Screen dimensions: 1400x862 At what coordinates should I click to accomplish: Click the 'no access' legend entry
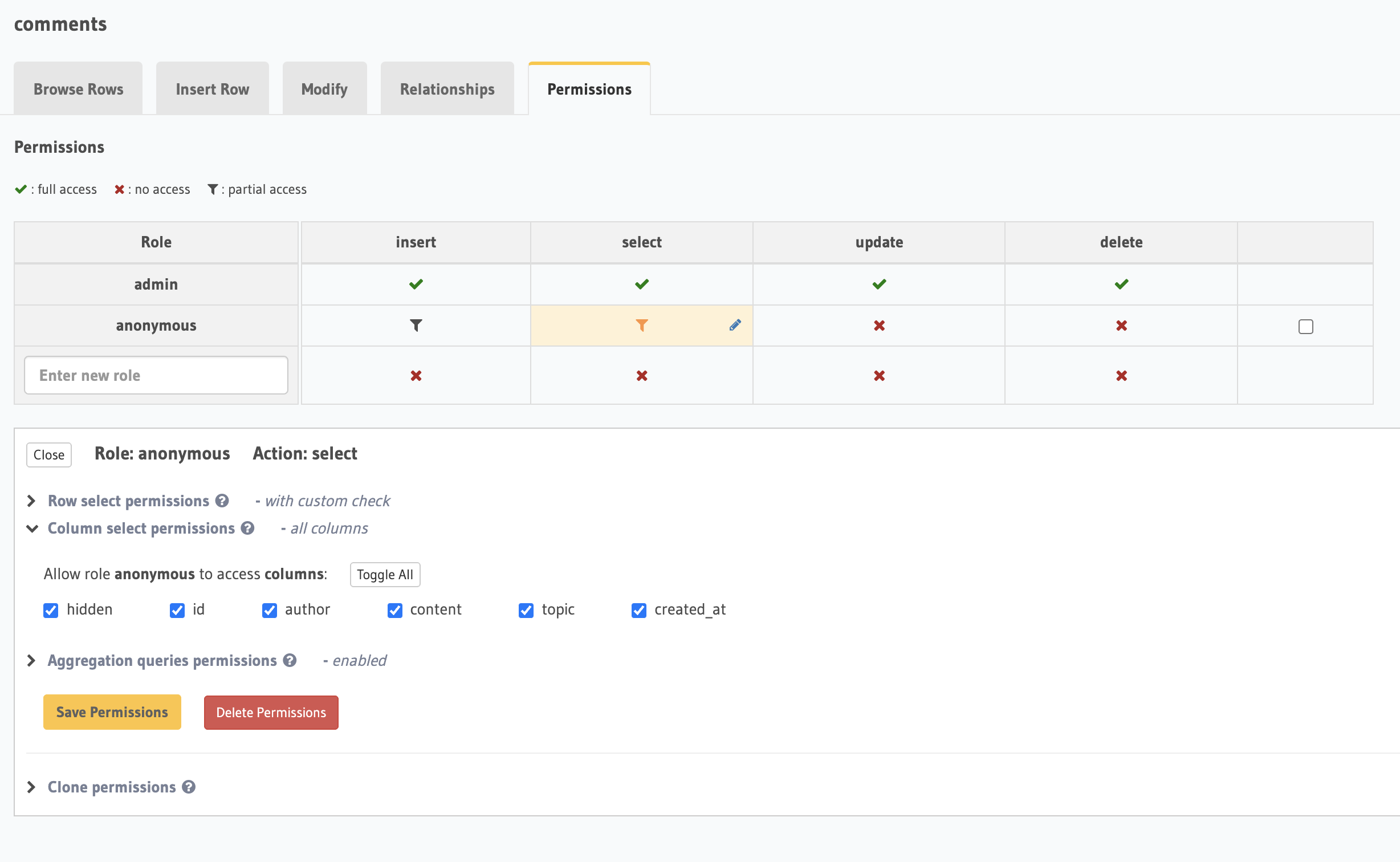point(152,189)
